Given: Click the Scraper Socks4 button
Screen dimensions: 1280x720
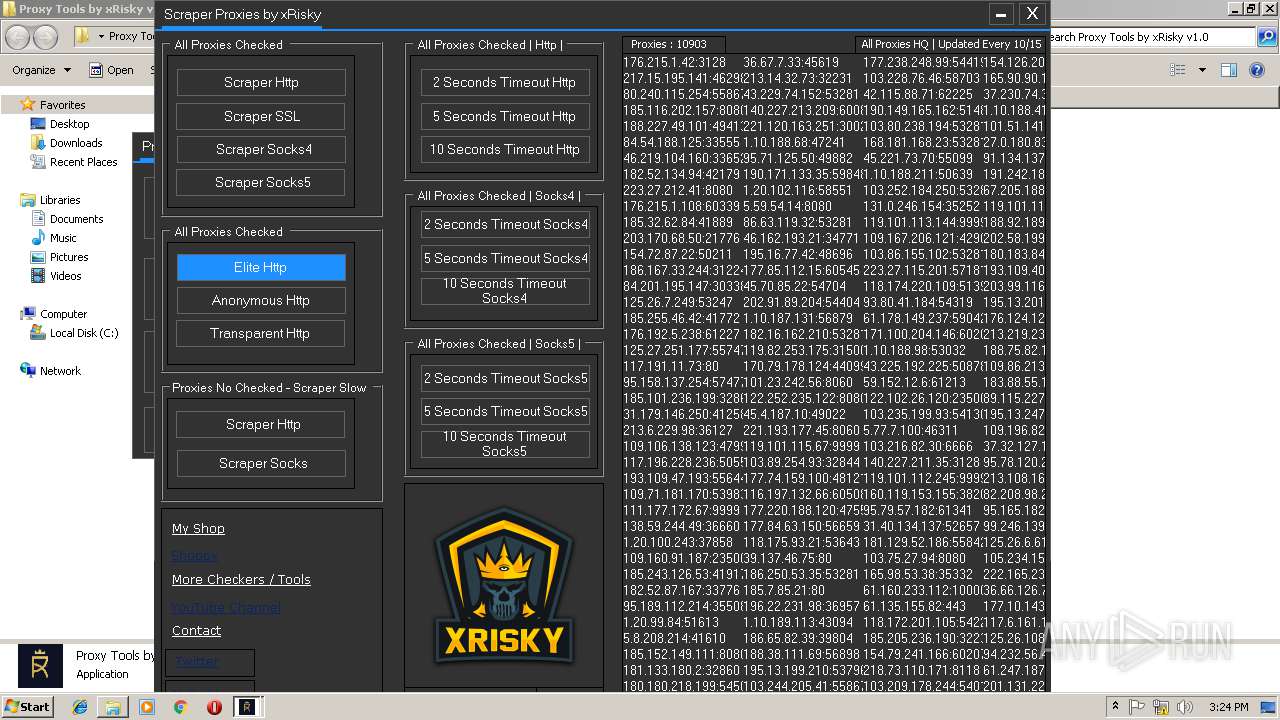Looking at the screenshot, I should (x=261, y=149).
